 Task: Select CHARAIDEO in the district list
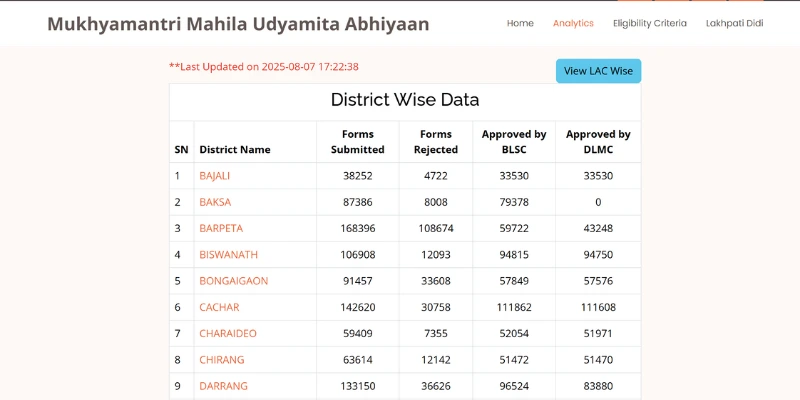227,333
